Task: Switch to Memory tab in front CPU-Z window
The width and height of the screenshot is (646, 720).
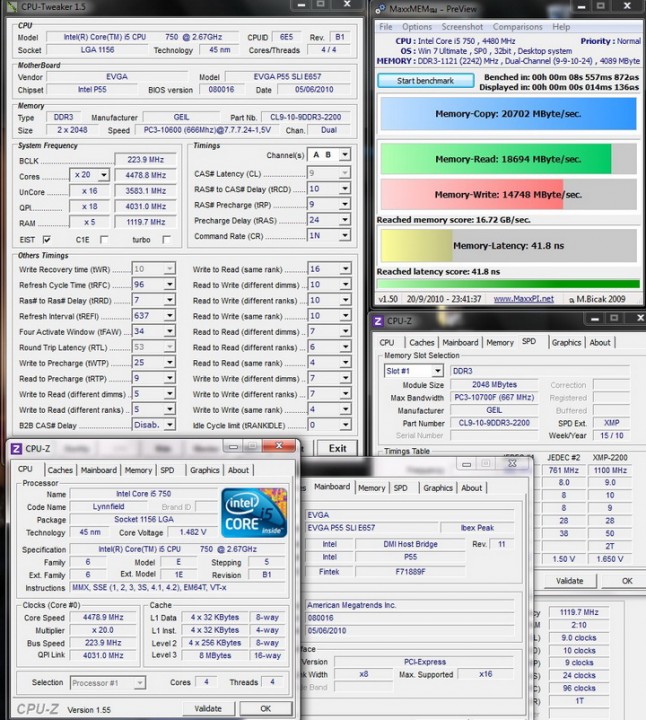Action: point(138,470)
